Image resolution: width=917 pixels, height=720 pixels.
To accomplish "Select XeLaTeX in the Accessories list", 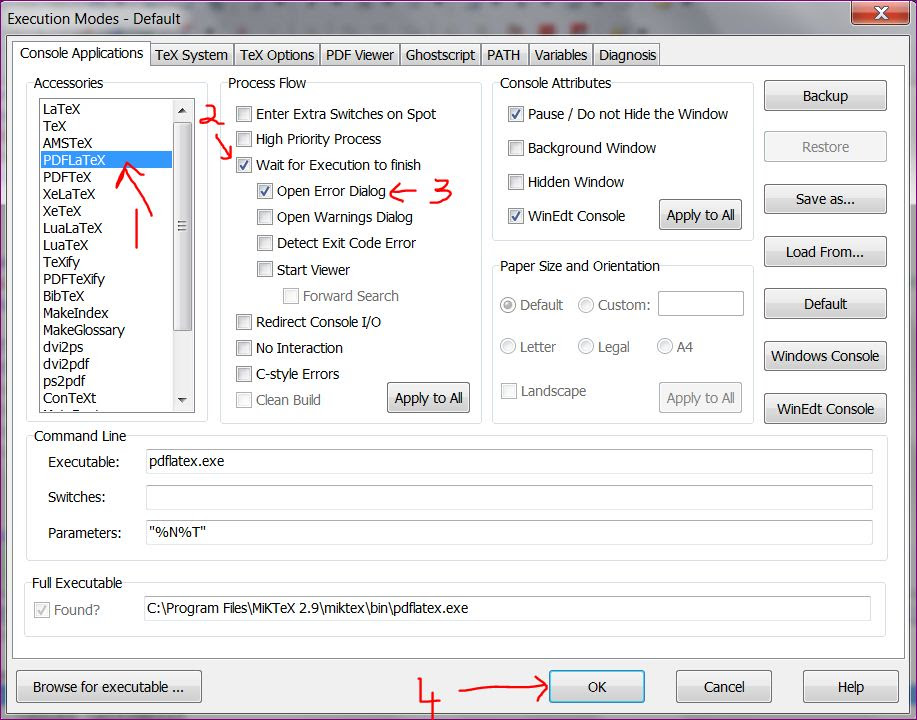I will 106,194.
